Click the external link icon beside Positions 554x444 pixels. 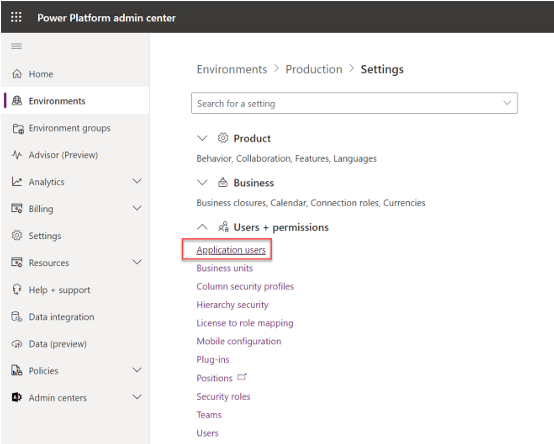point(242,377)
